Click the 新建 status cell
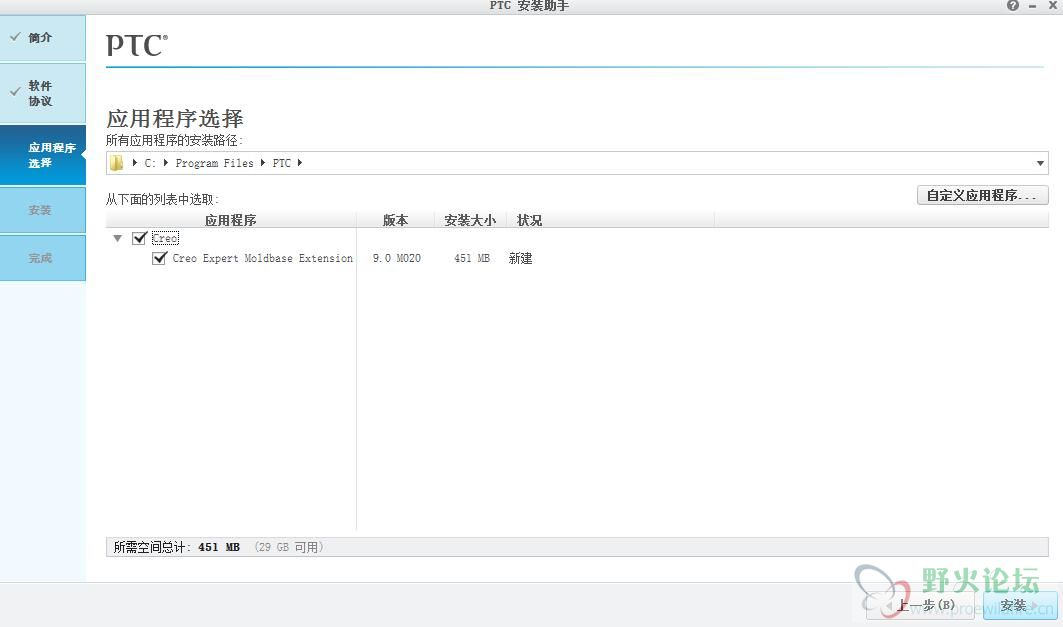The width and height of the screenshot is (1063, 627). click(x=521, y=258)
